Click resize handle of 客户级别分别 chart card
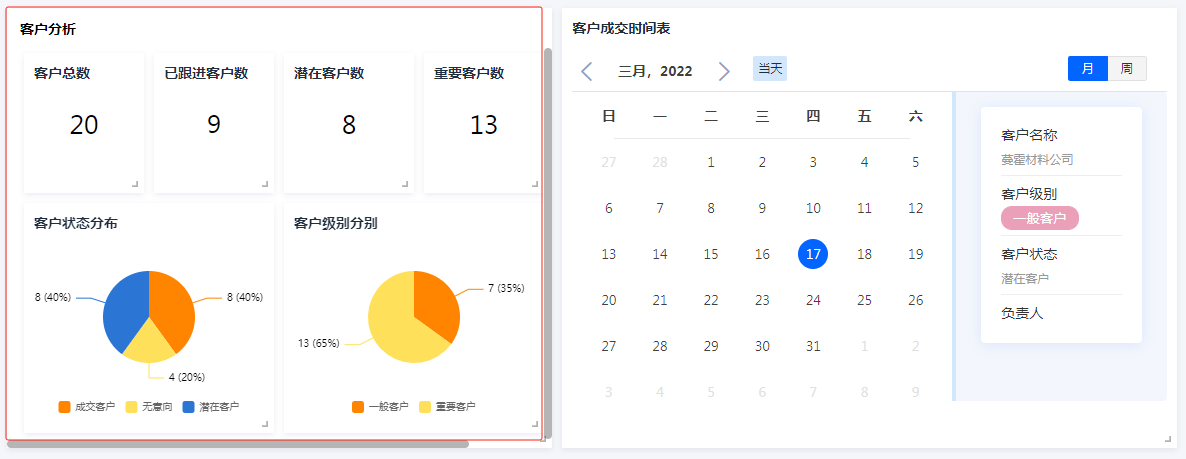The height and width of the screenshot is (459, 1186). (535, 424)
